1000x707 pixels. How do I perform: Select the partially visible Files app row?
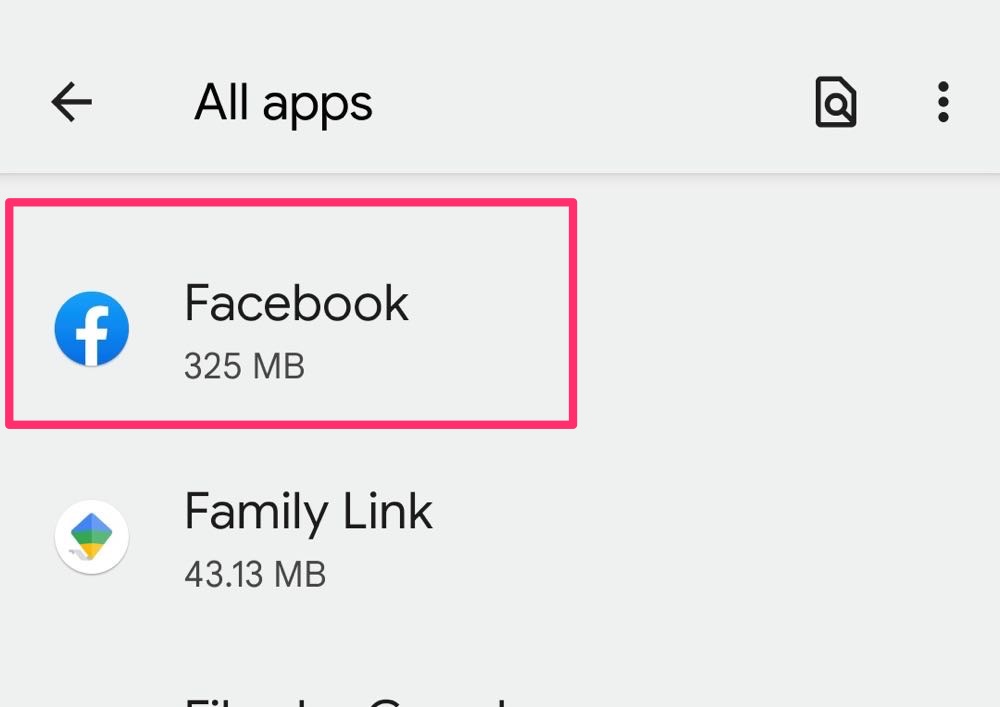point(345,697)
